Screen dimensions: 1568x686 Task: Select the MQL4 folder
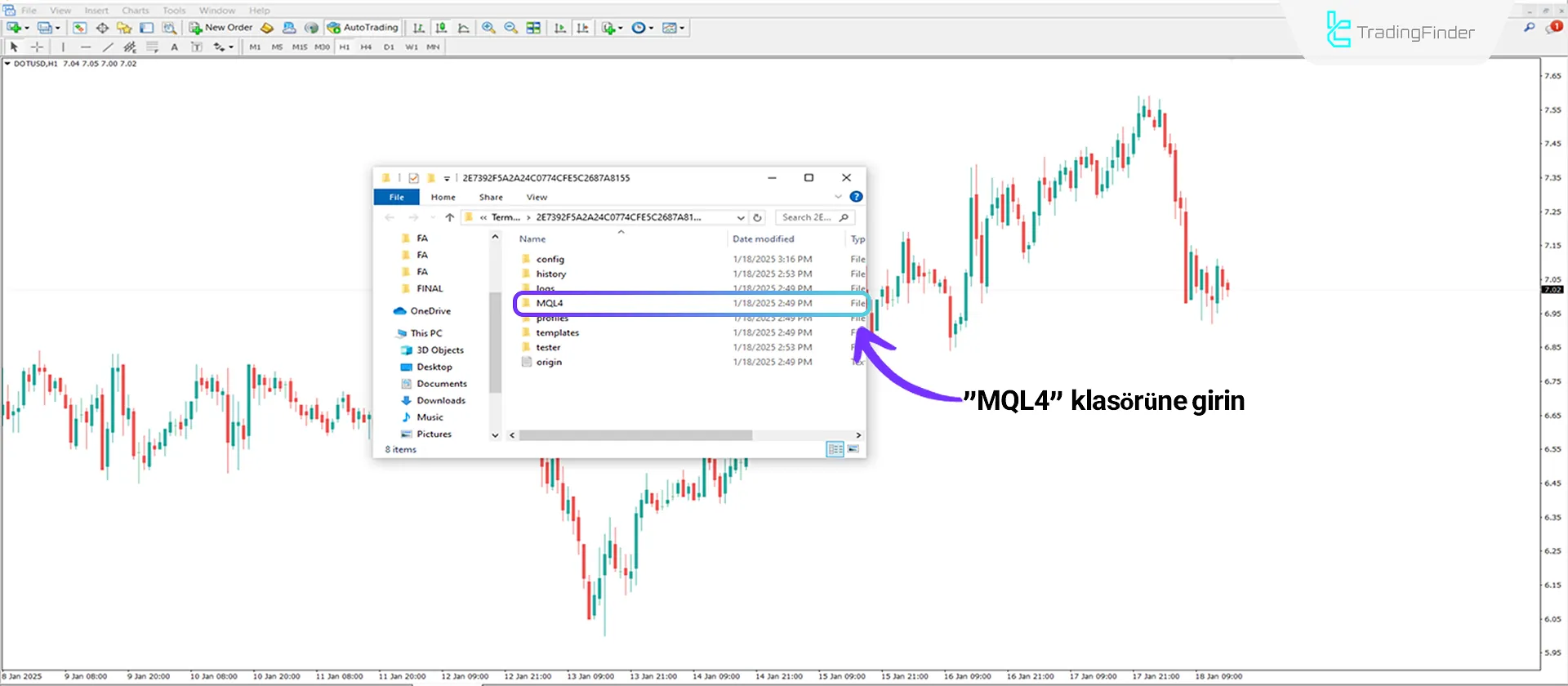point(550,303)
